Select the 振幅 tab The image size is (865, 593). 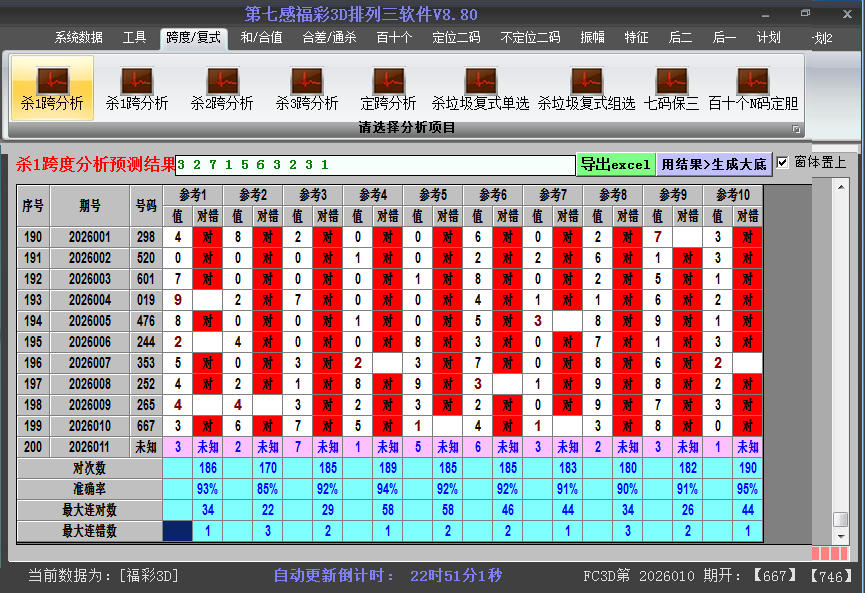tap(593, 38)
